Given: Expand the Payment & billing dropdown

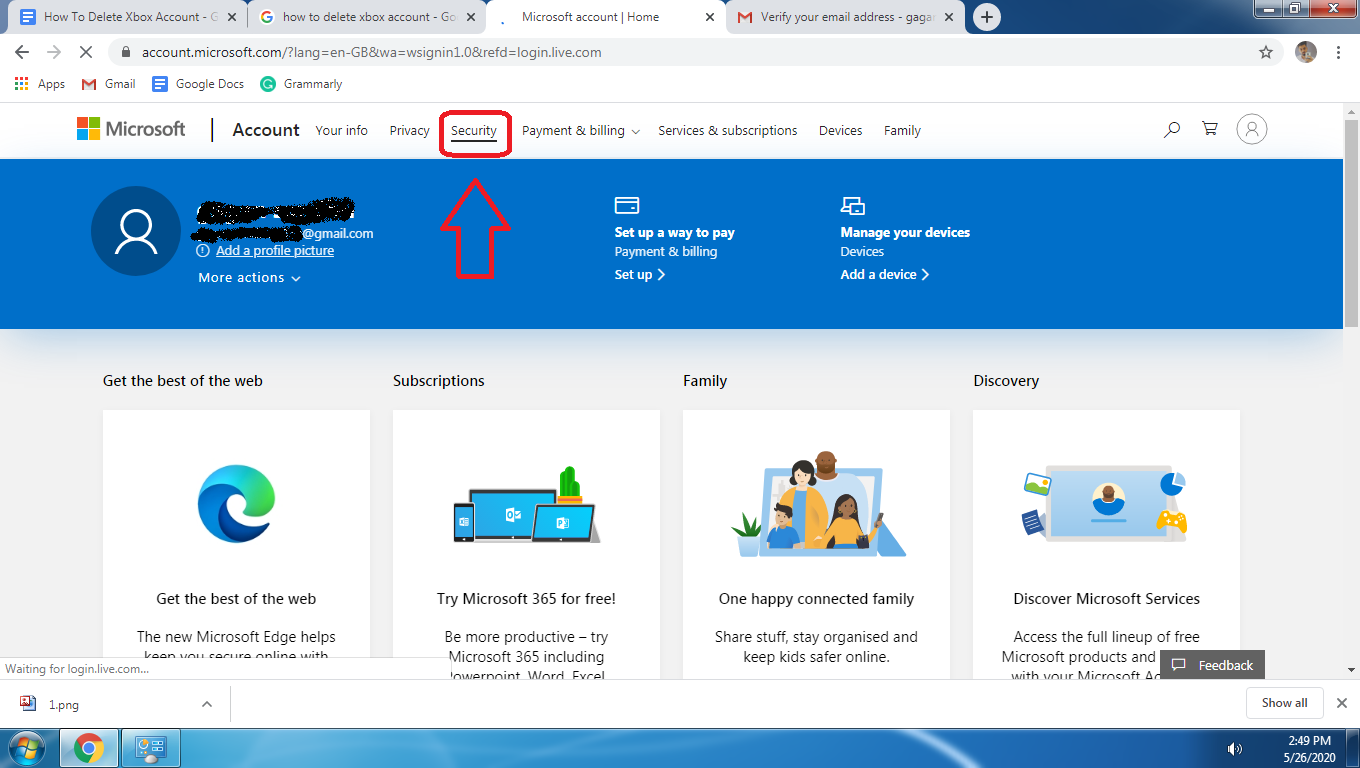Looking at the screenshot, I should [x=581, y=130].
